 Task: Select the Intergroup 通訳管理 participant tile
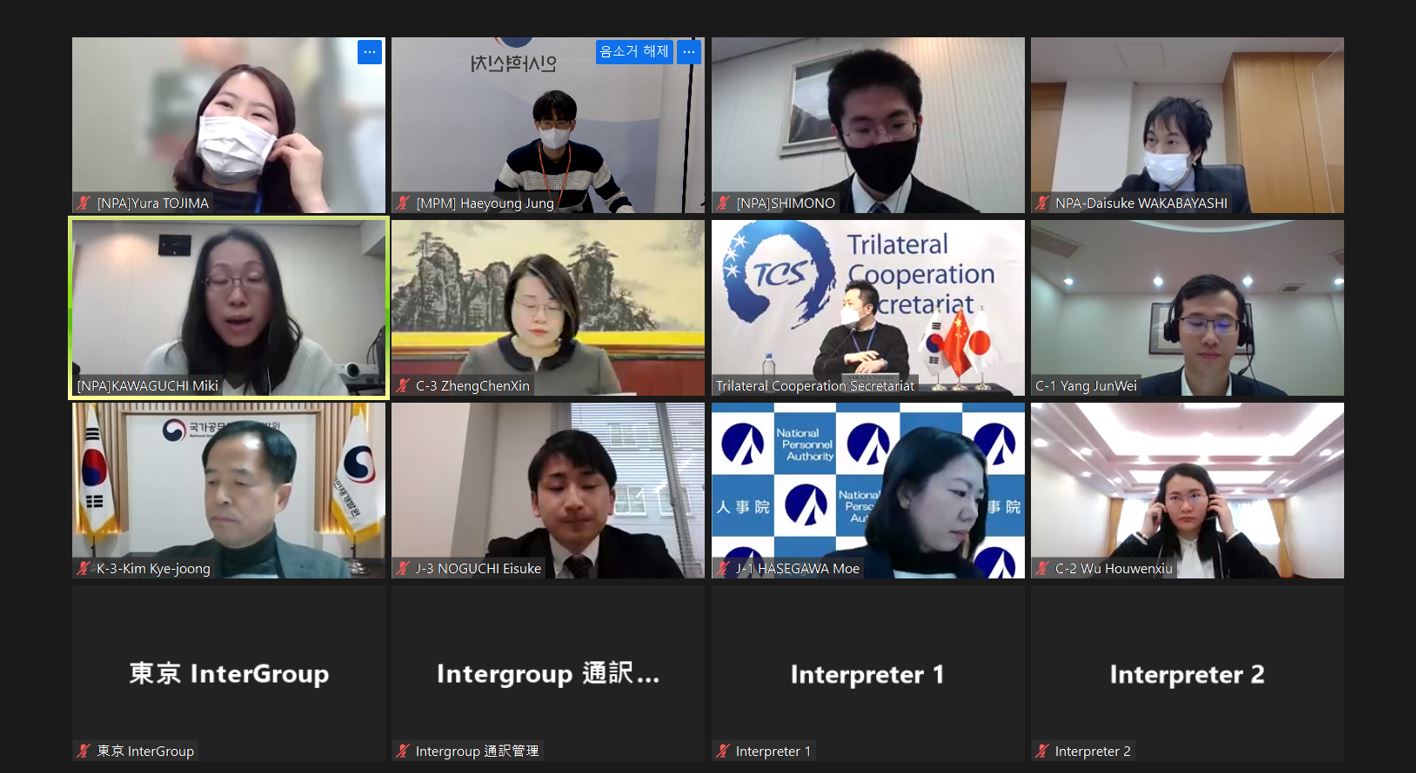point(548,673)
